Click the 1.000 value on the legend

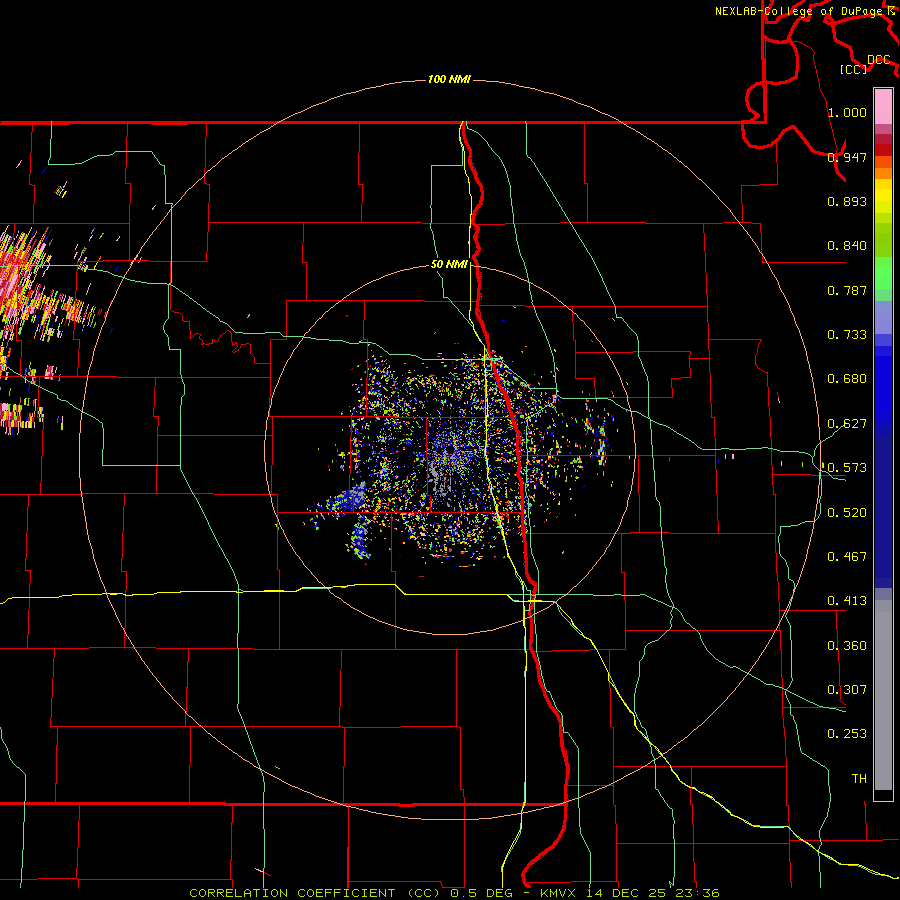[847, 112]
